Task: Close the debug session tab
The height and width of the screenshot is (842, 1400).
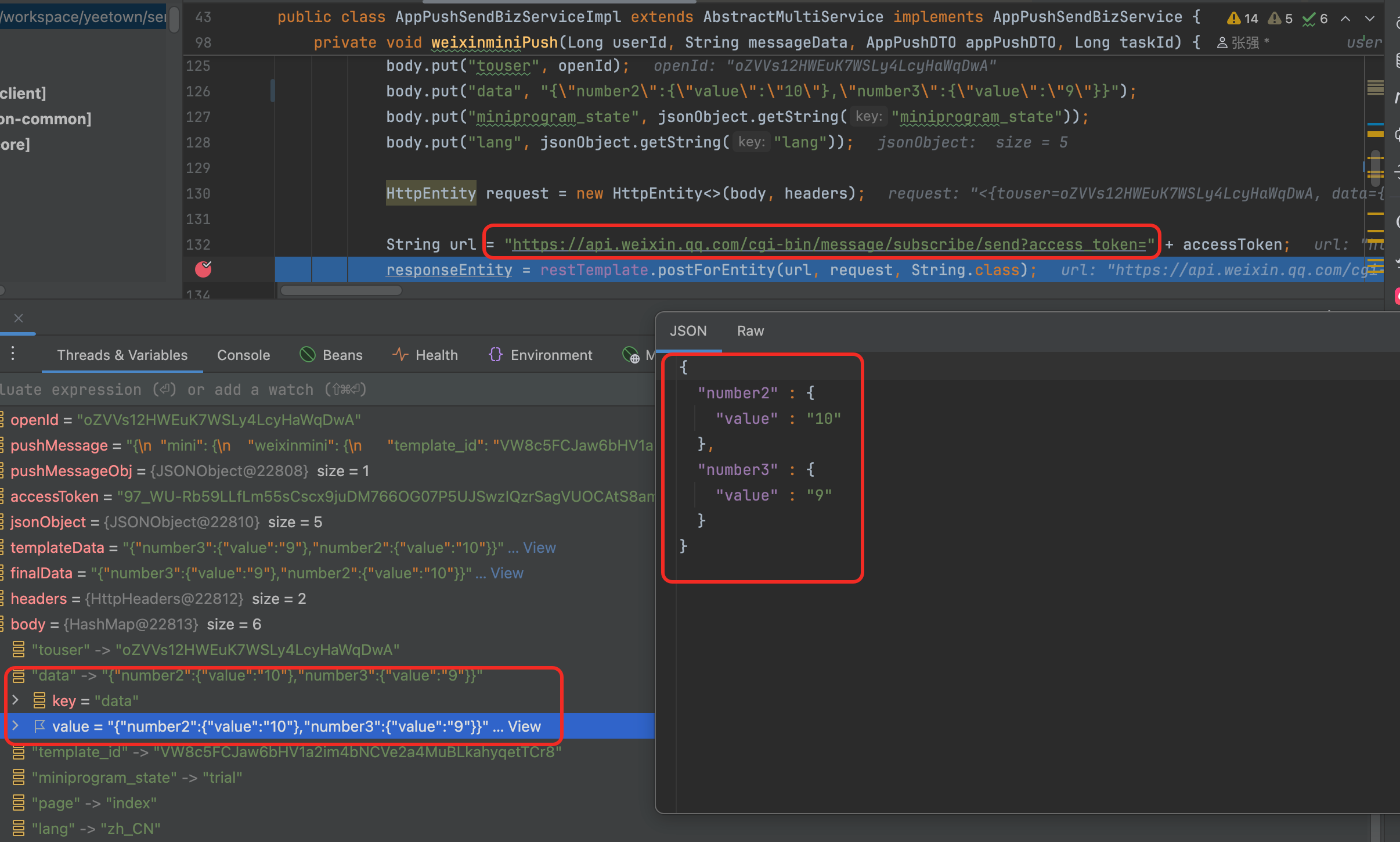Action: (x=19, y=318)
